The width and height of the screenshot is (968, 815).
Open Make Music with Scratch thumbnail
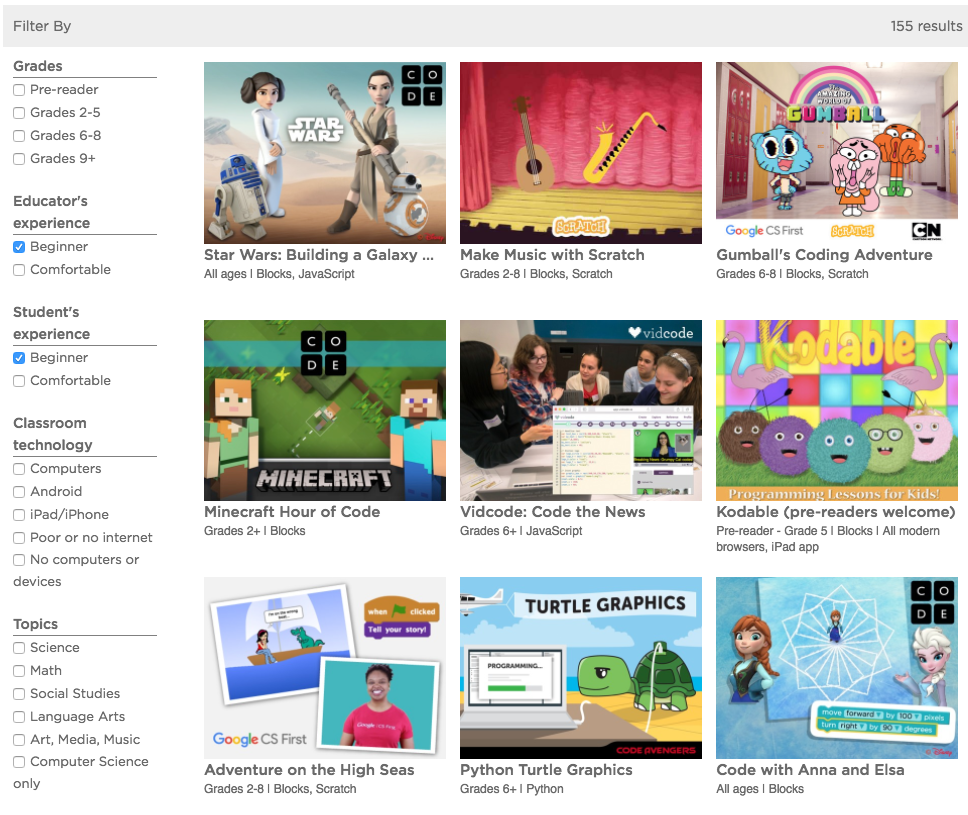pos(581,153)
